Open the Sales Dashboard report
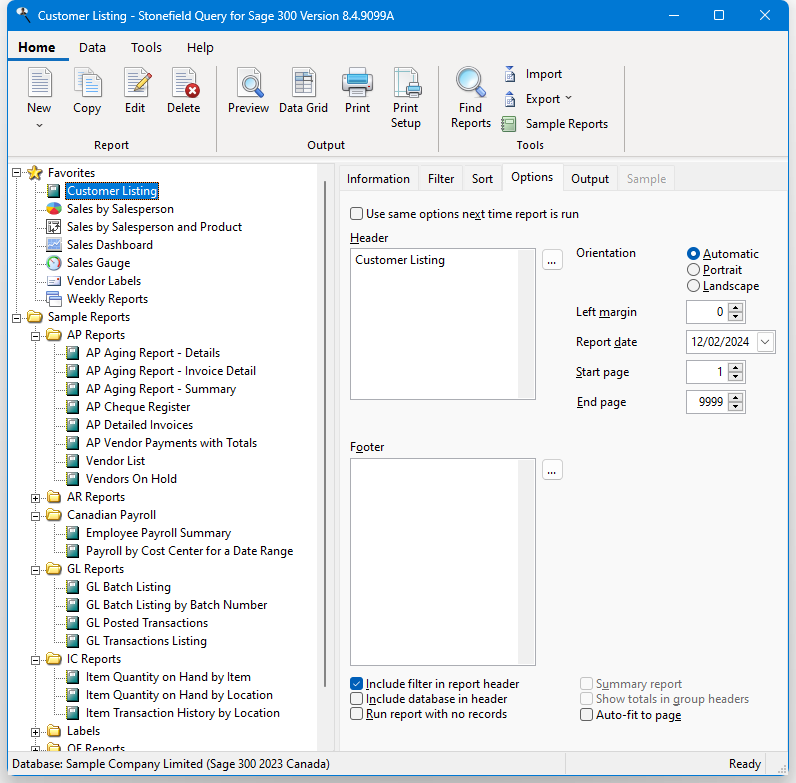The width and height of the screenshot is (796, 783). tap(110, 245)
